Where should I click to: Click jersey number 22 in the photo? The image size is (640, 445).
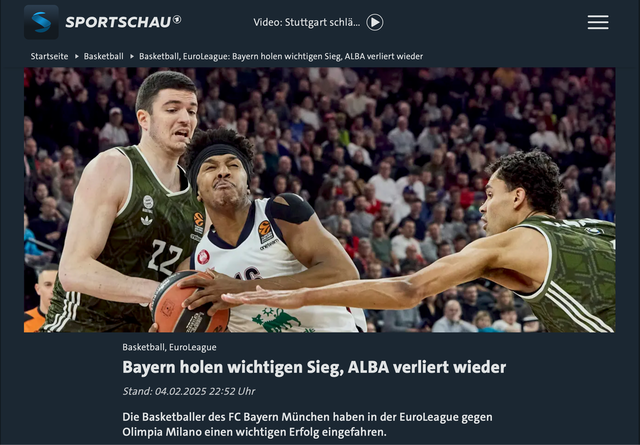click(164, 257)
